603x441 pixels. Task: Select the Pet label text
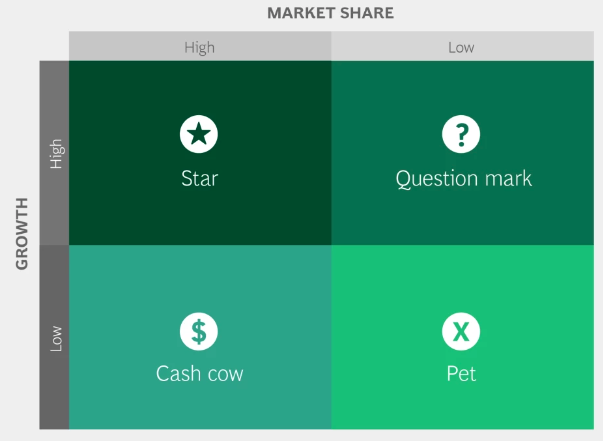point(461,374)
